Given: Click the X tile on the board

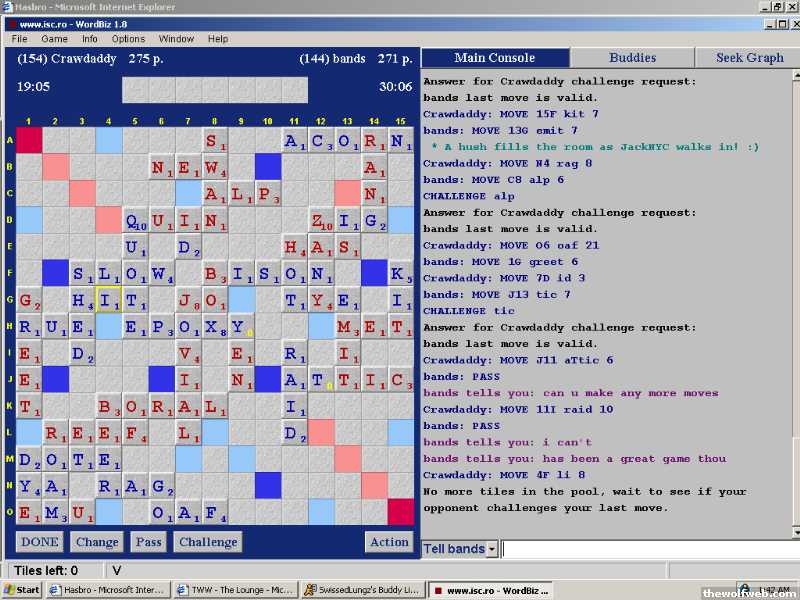Looking at the screenshot, I should (215, 326).
